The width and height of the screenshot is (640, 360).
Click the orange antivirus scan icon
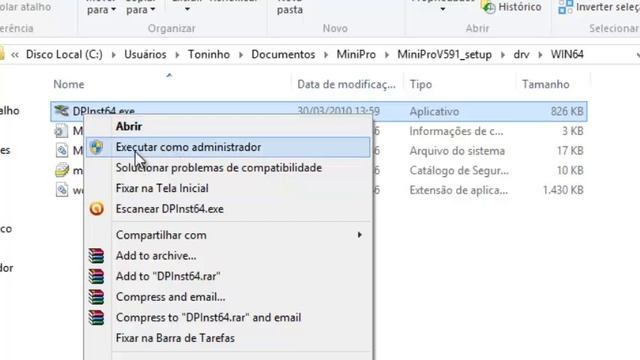[97, 209]
